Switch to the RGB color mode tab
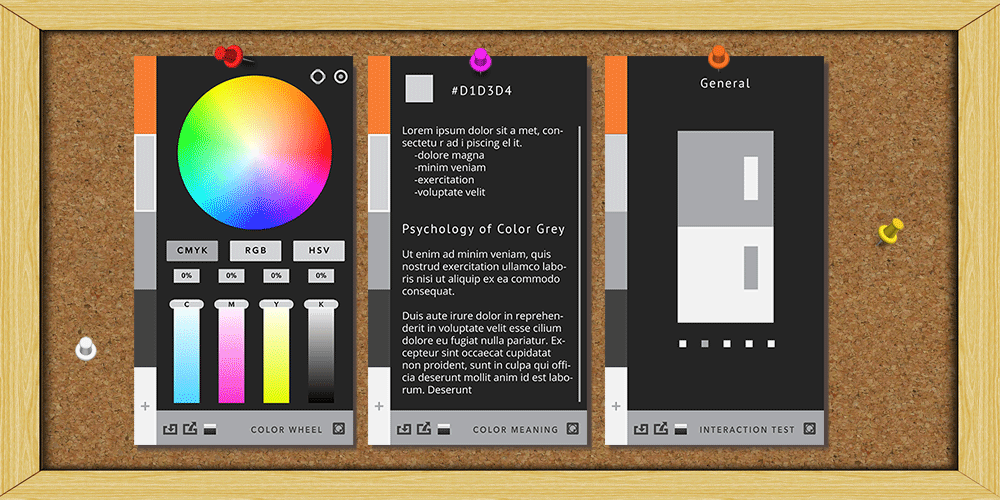Screen dimensions: 1000x500 (x=255, y=251)
